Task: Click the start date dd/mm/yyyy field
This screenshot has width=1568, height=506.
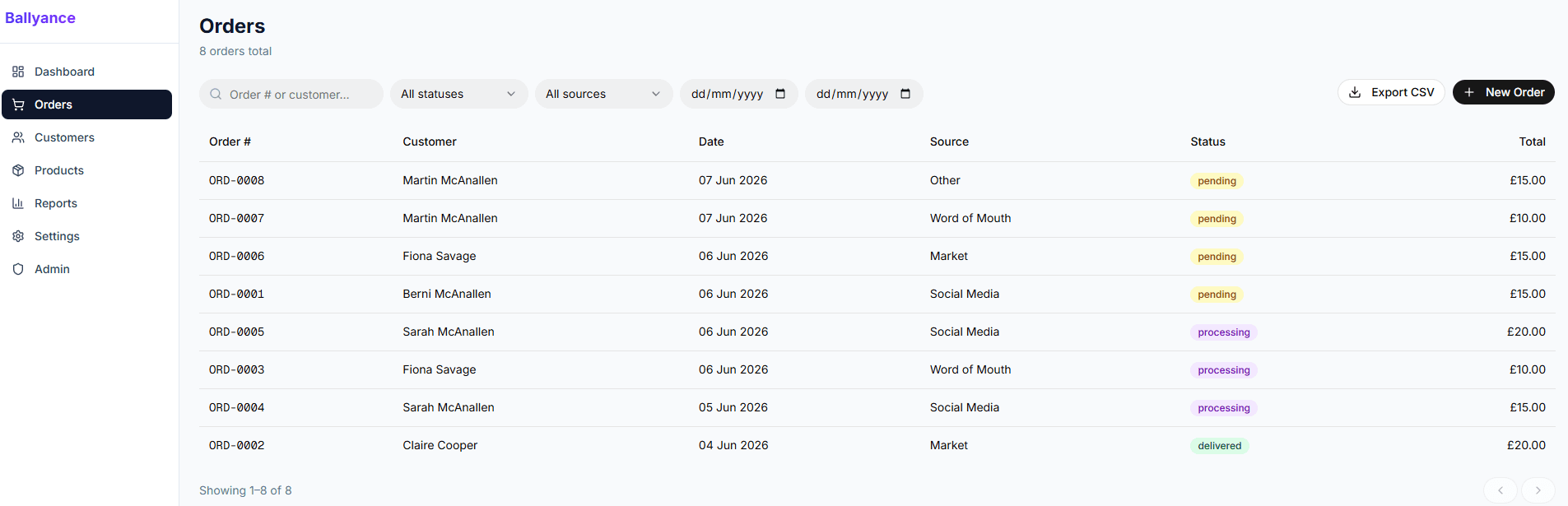Action: click(739, 94)
